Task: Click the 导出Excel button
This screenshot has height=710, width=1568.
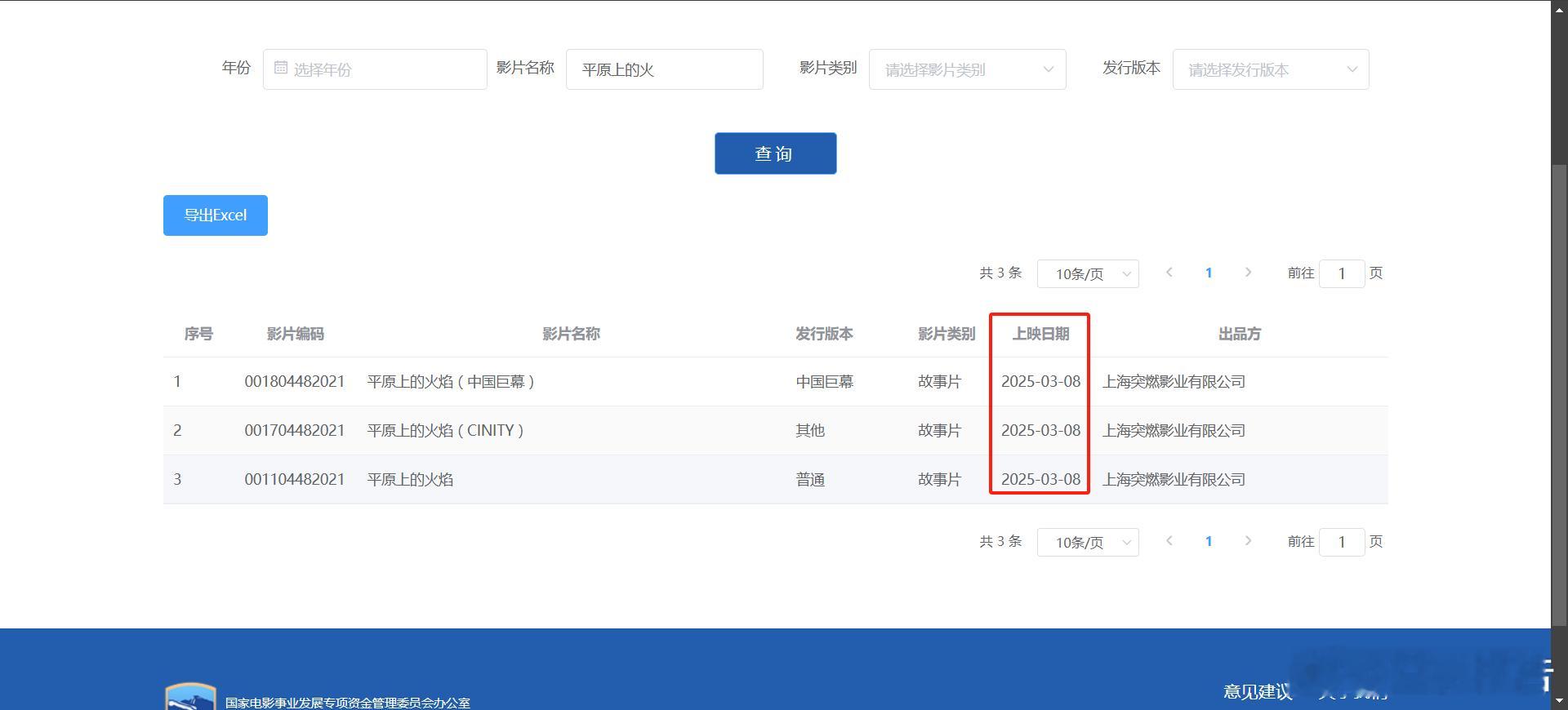Action: point(216,215)
